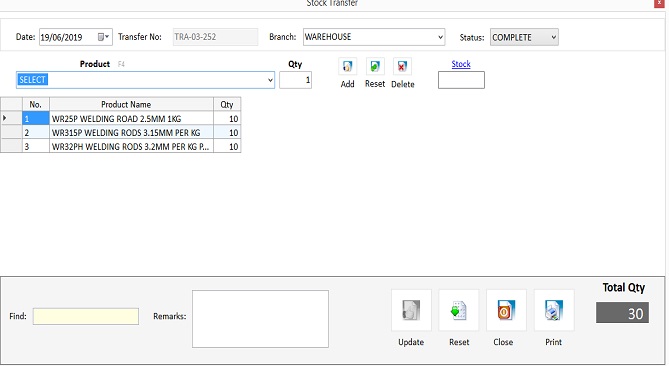The image size is (669, 366).
Task: Click the bottom Reset icon with green arrow
Action: point(459,310)
